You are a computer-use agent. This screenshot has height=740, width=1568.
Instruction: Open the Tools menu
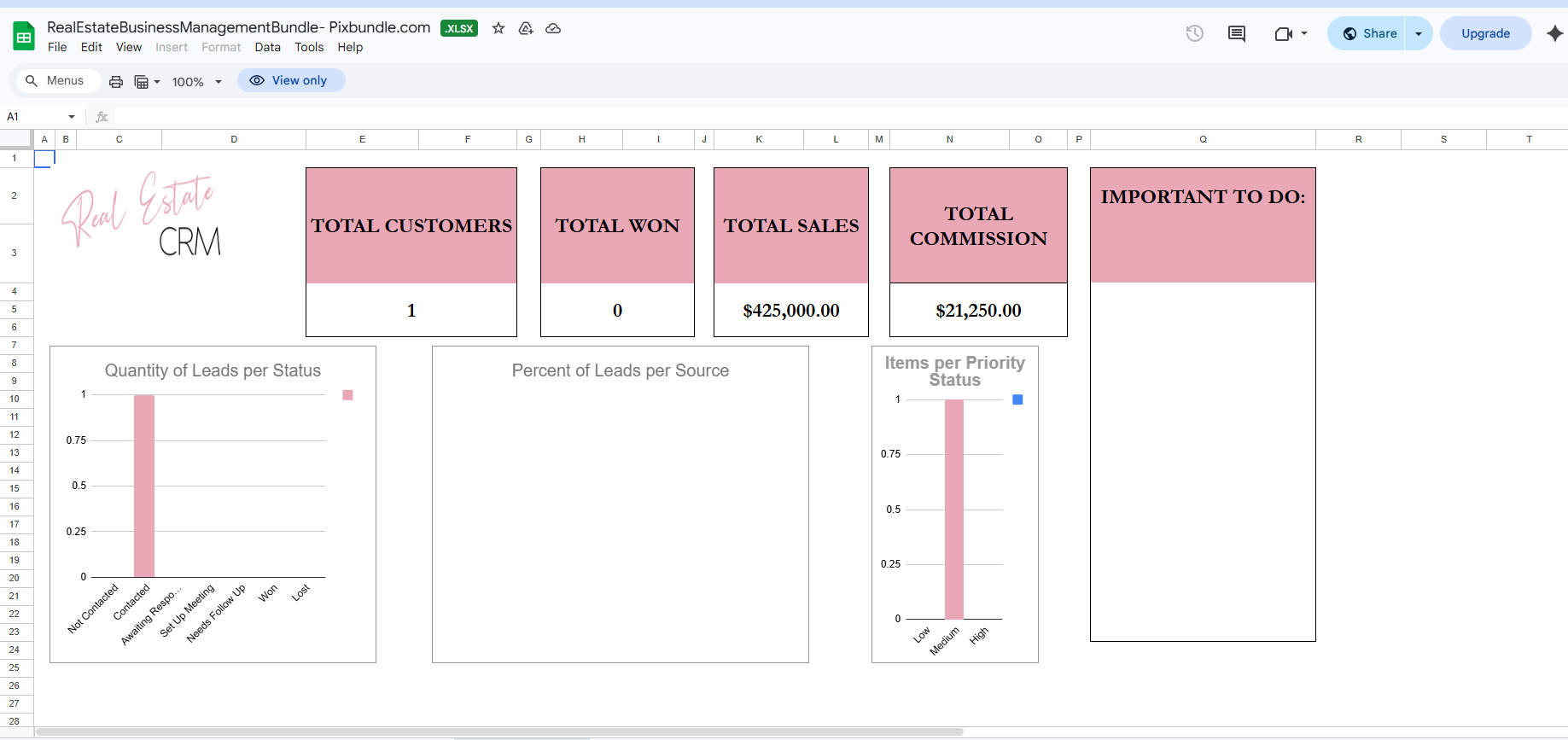click(309, 47)
